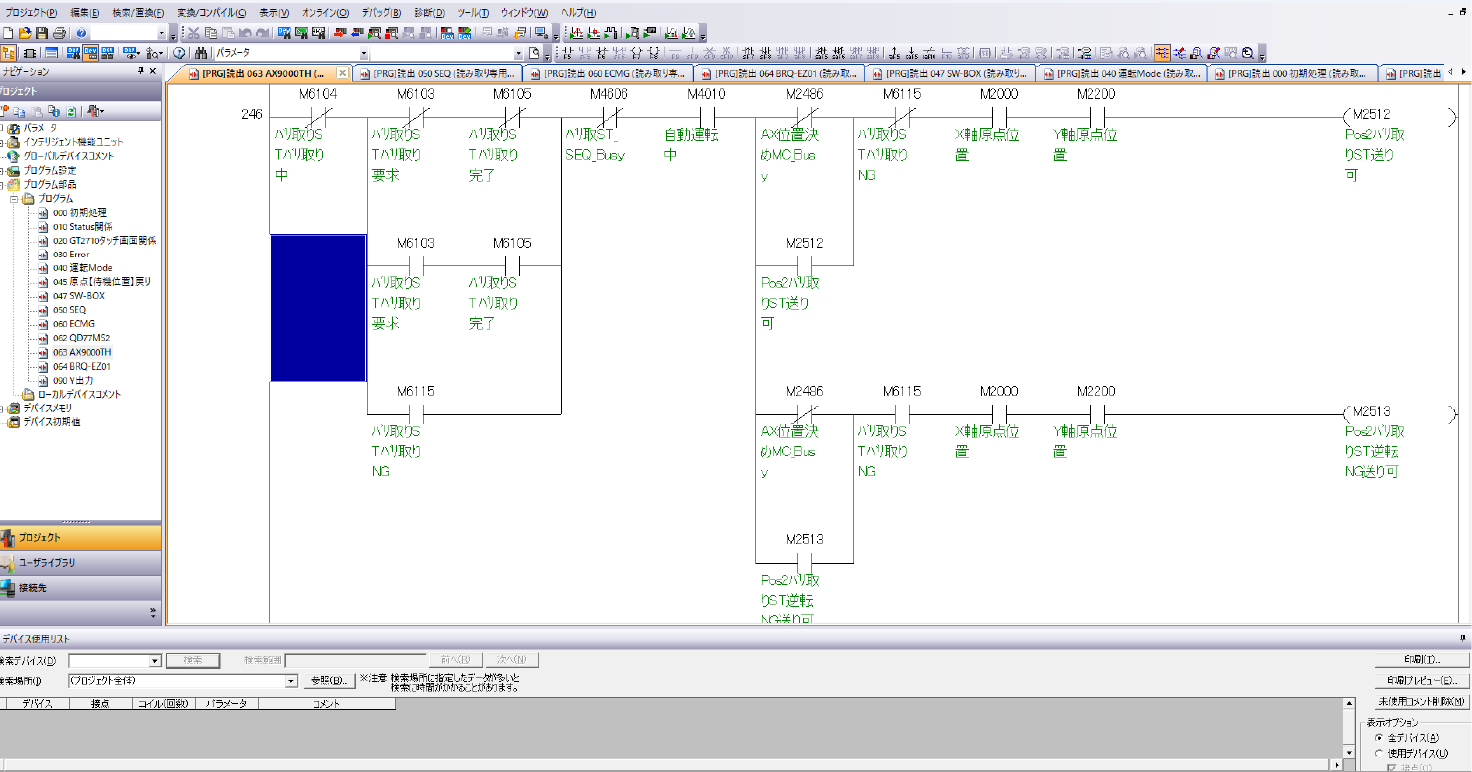Click the Save project icon
The image size is (1472, 772).
(x=41, y=33)
